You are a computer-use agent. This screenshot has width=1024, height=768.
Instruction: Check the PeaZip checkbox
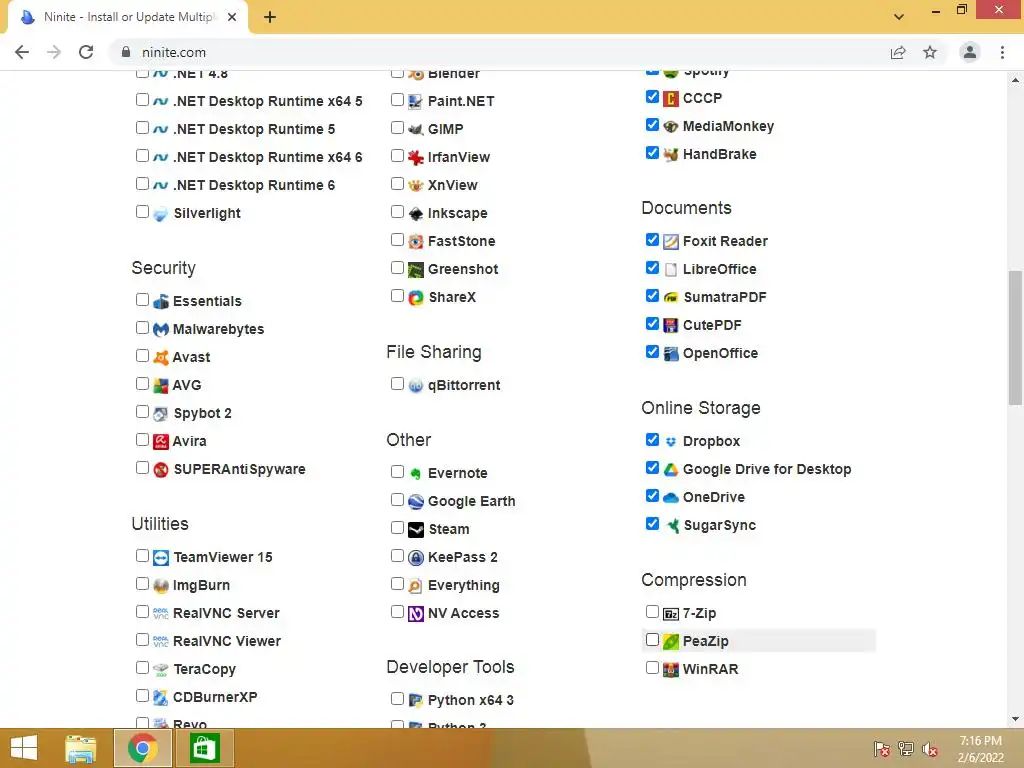click(652, 640)
